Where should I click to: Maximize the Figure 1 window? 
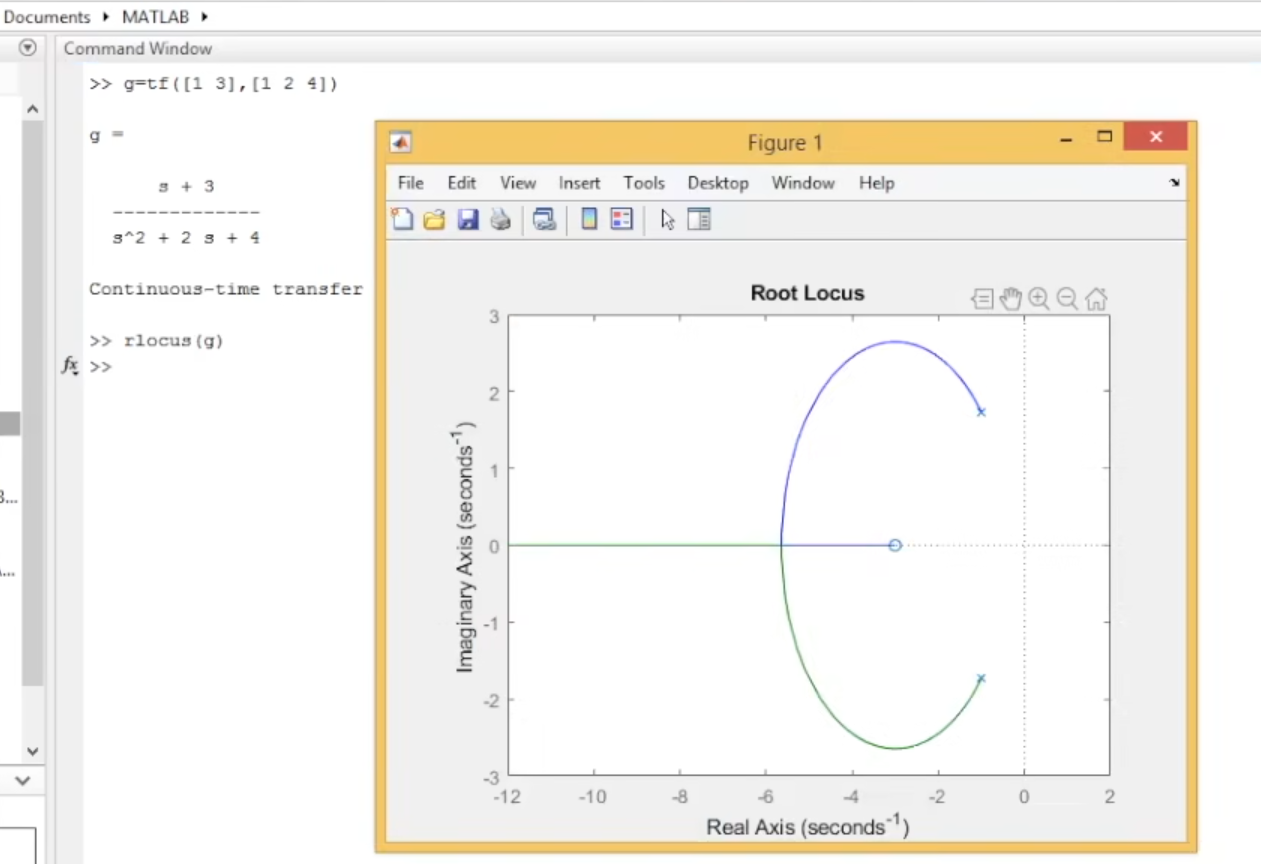1104,137
